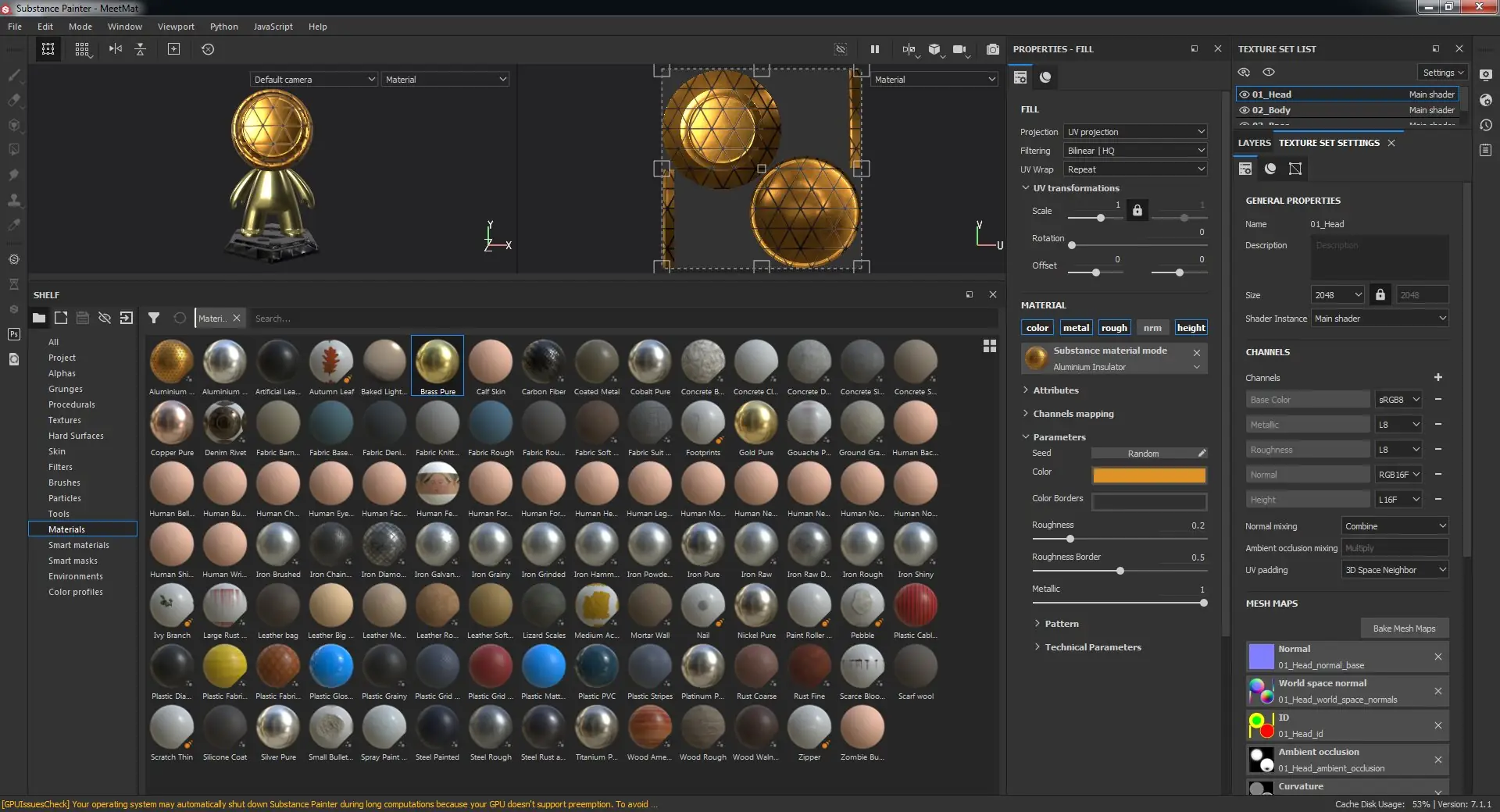Click the symmetry icon in the top toolbar

[x=116, y=49]
